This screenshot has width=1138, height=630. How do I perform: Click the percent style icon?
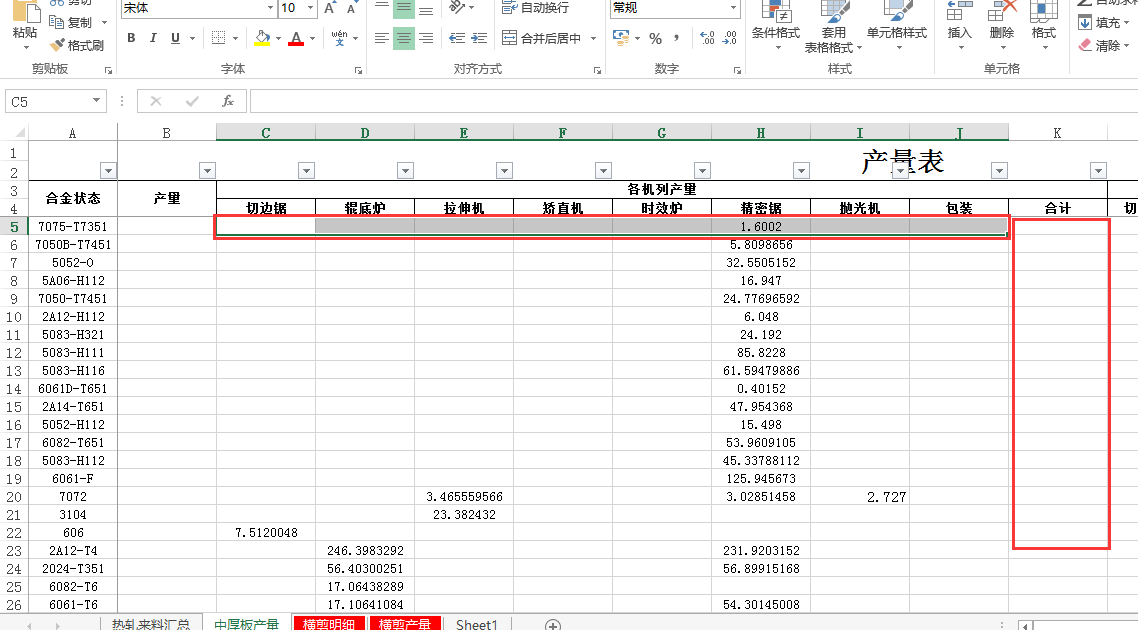tap(655, 39)
